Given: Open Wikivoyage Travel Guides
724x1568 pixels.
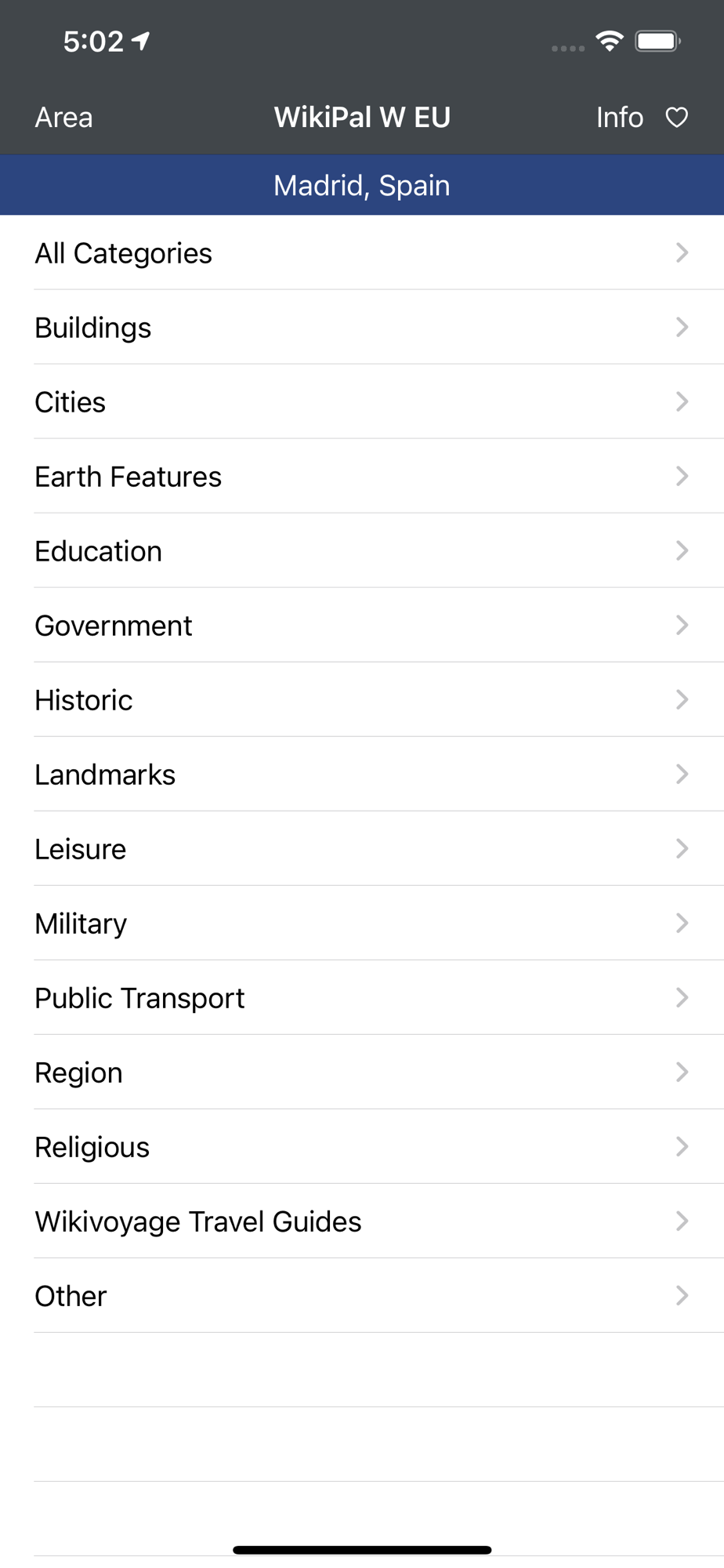Looking at the screenshot, I should [x=362, y=1221].
